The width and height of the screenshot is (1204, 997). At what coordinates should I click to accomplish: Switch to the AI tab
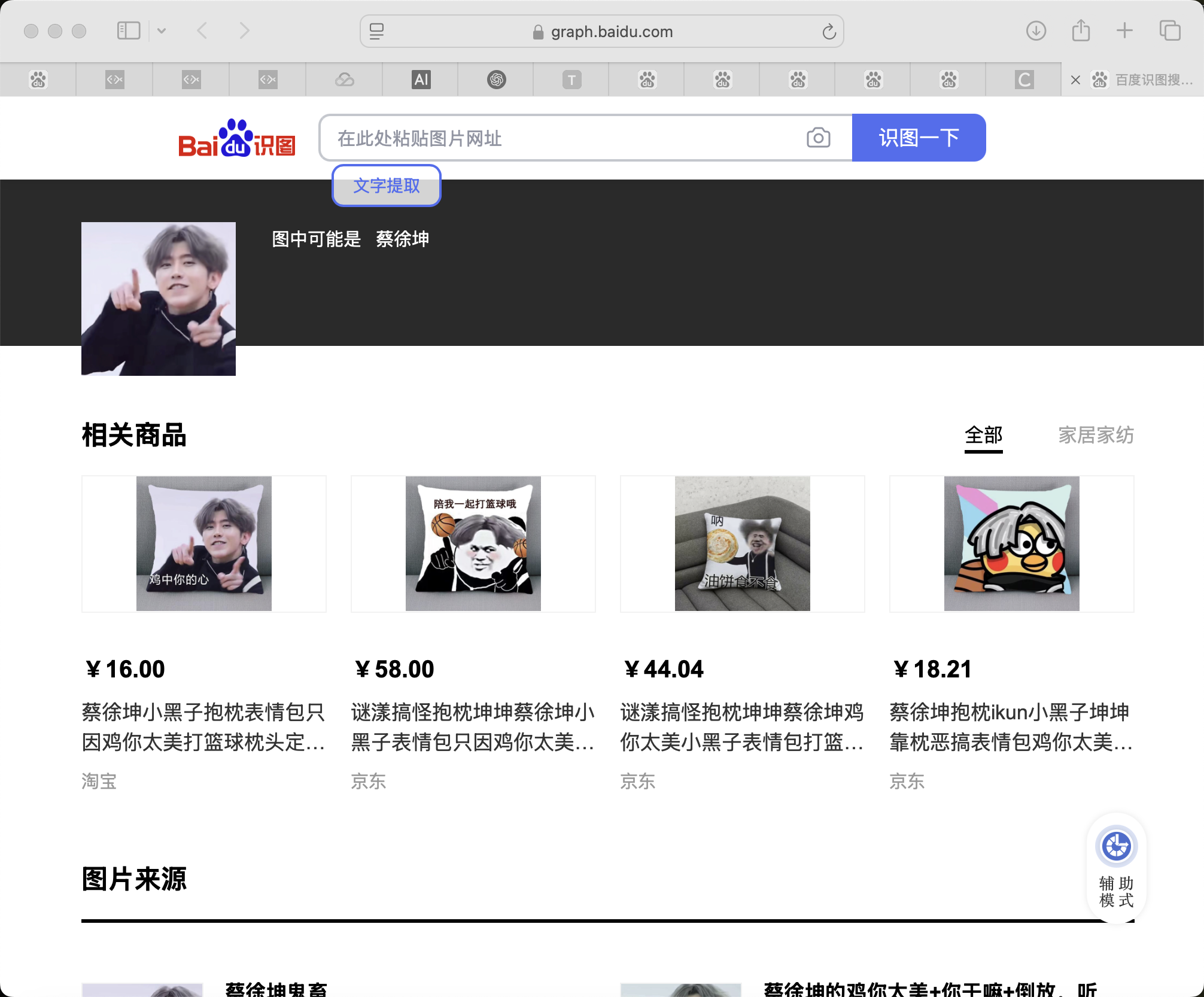(x=421, y=80)
